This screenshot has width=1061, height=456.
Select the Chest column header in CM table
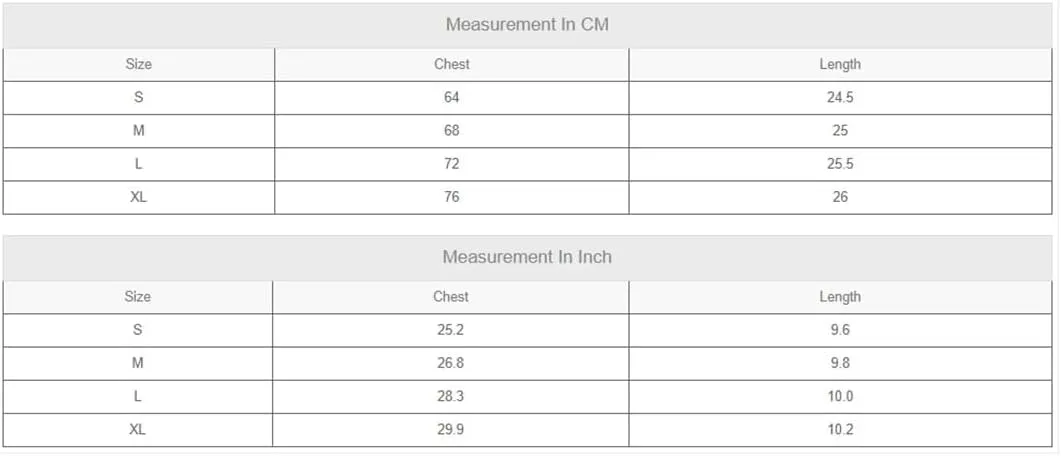(451, 64)
